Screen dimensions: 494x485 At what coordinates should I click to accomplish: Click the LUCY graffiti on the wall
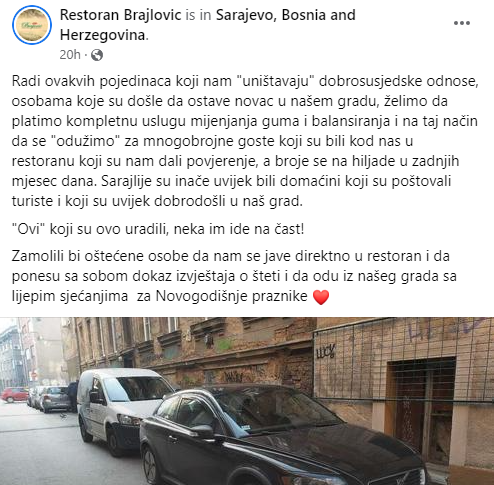(x=326, y=352)
